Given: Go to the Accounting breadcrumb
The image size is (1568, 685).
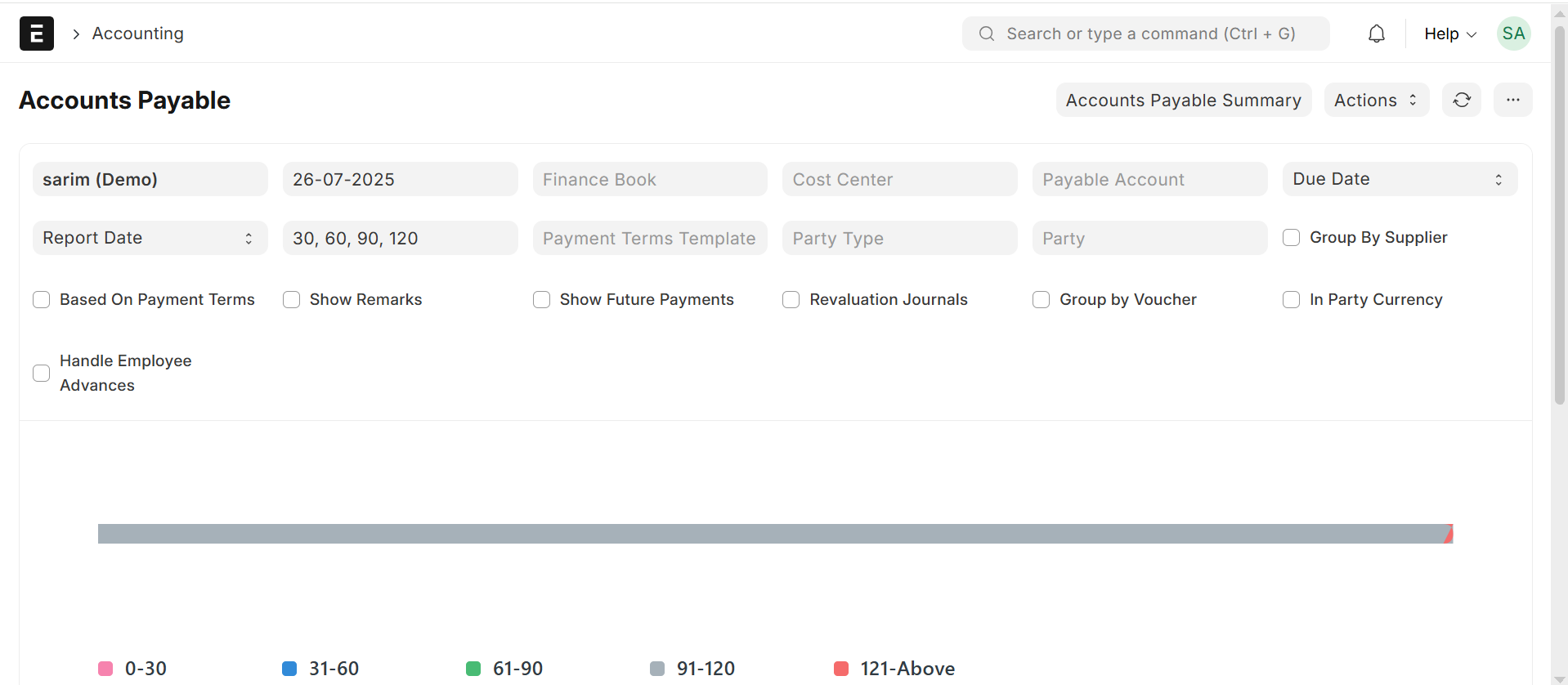Looking at the screenshot, I should pos(137,34).
